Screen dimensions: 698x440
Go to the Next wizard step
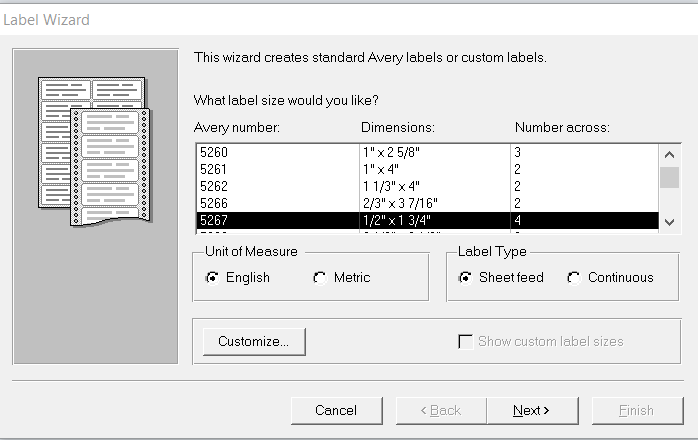(531, 410)
